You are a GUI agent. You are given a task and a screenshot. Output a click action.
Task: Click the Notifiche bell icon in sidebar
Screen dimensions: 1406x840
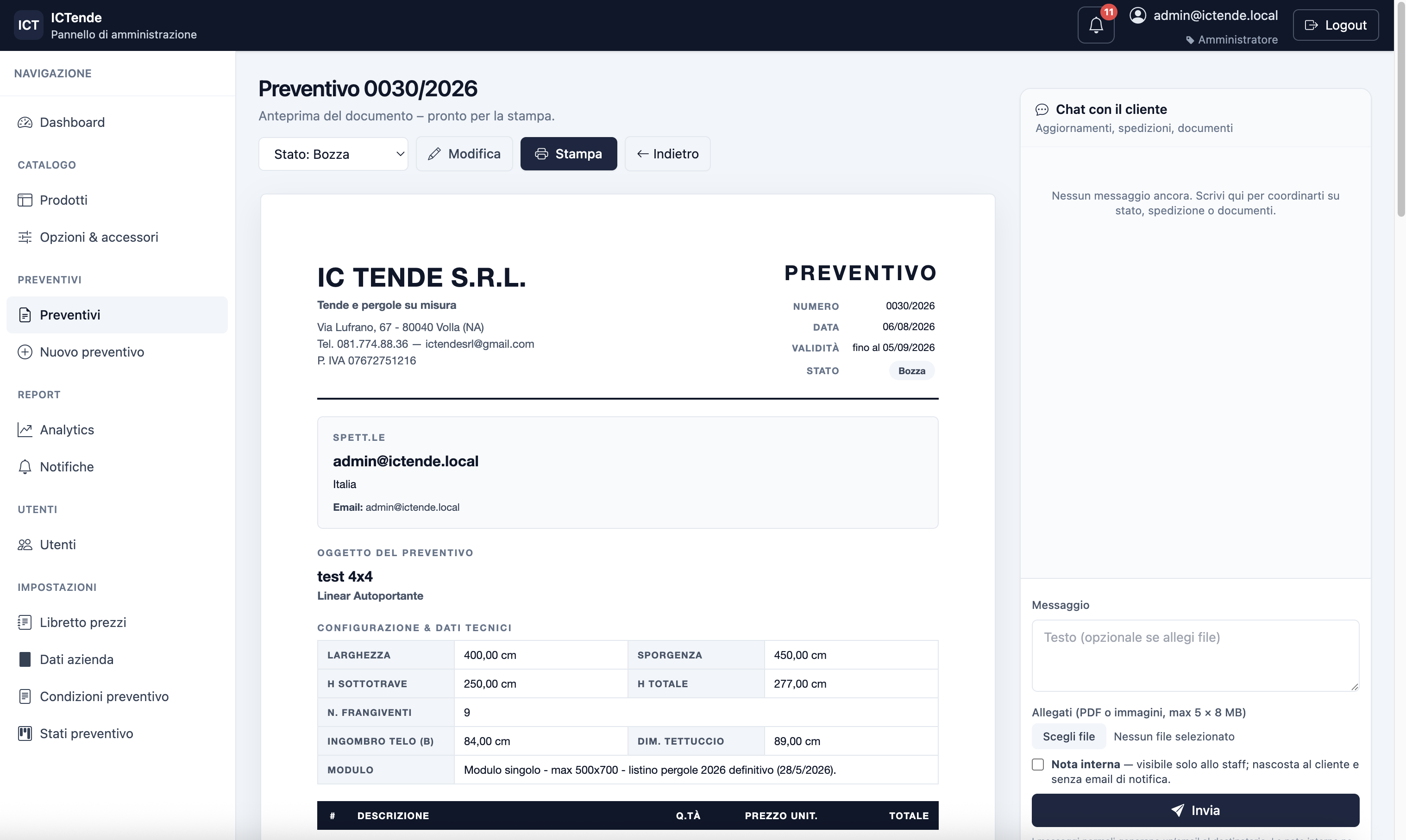coord(25,467)
